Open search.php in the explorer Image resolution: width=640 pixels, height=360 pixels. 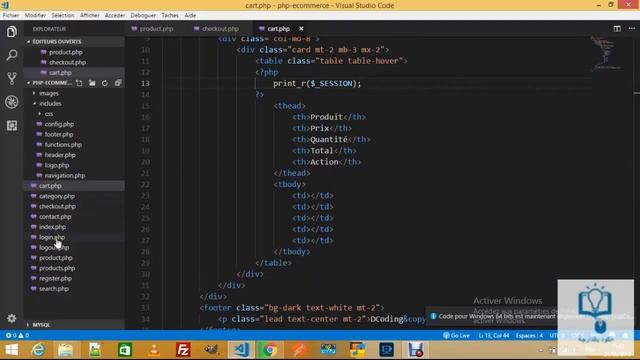pyautogui.click(x=54, y=289)
